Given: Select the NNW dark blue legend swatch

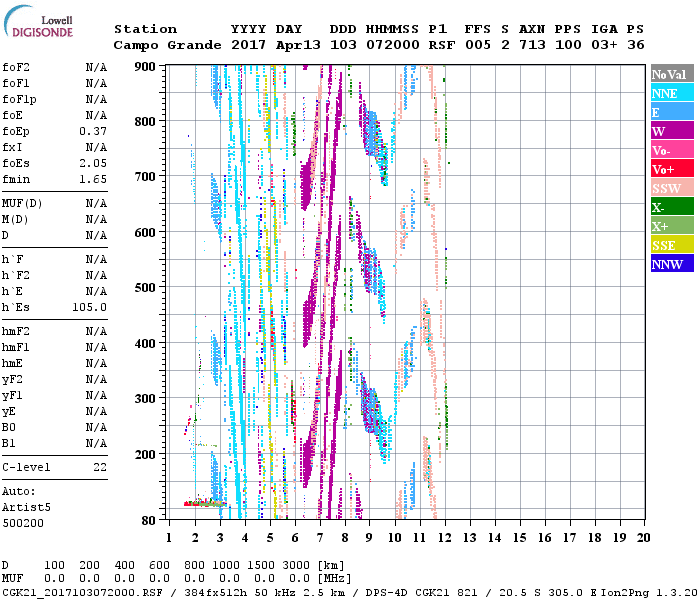Looking at the screenshot, I should coord(672,263).
